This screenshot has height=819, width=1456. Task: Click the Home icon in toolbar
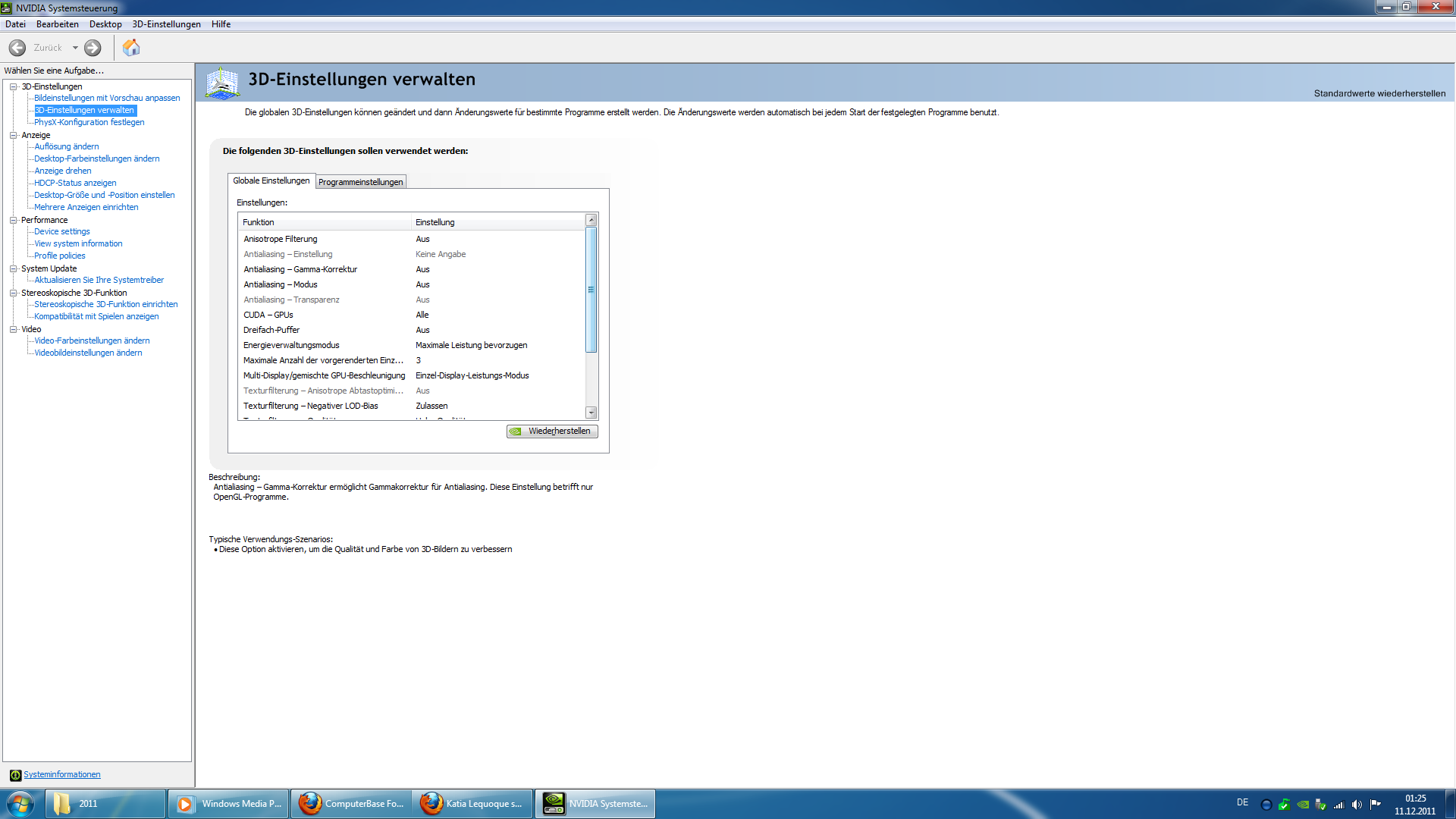(131, 48)
